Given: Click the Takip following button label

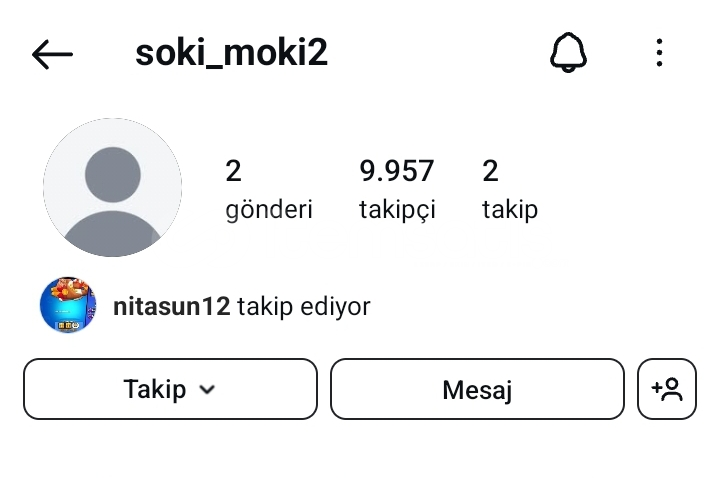Looking at the screenshot, I should pos(155,389).
